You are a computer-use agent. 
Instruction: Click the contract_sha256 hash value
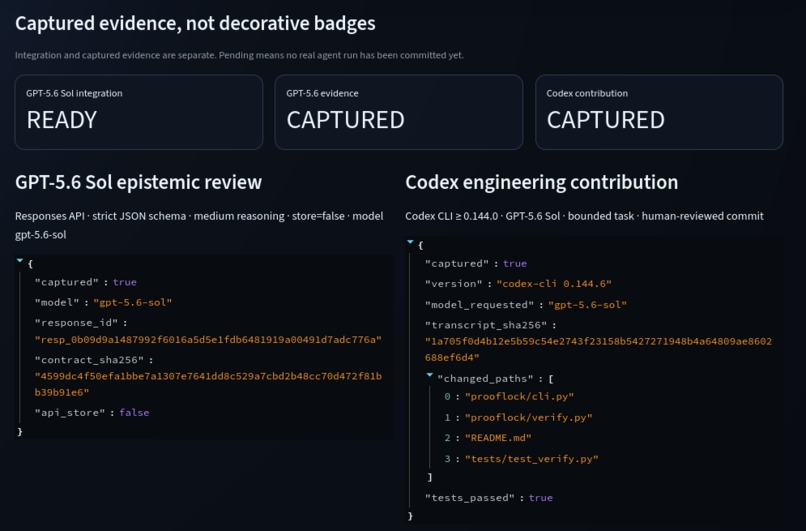click(x=208, y=384)
